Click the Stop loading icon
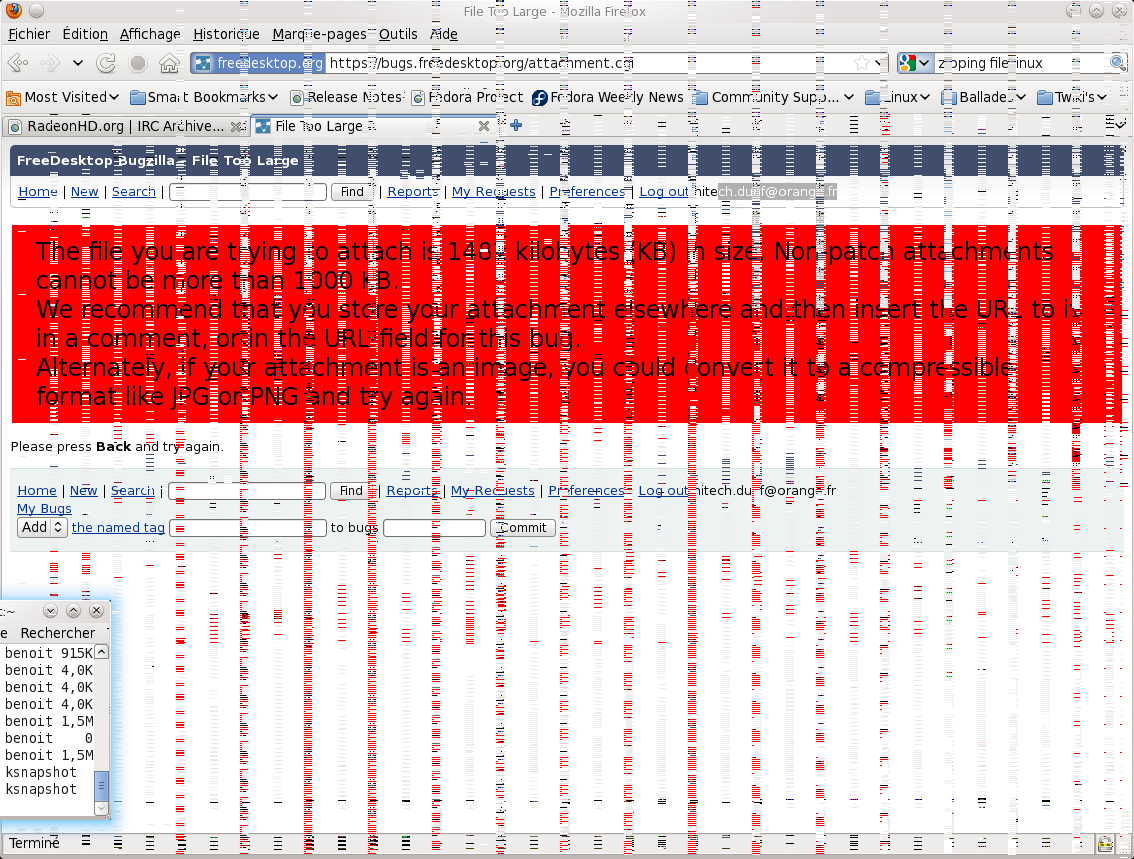This screenshot has width=1134, height=859. [138, 63]
